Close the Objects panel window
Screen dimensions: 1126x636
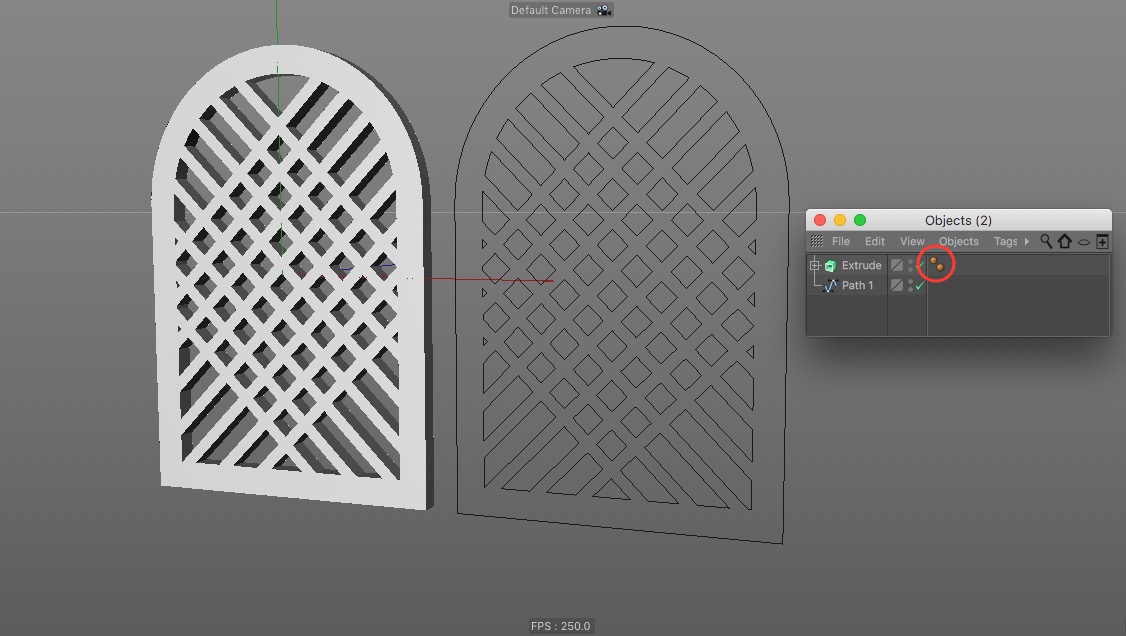pyautogui.click(x=819, y=220)
